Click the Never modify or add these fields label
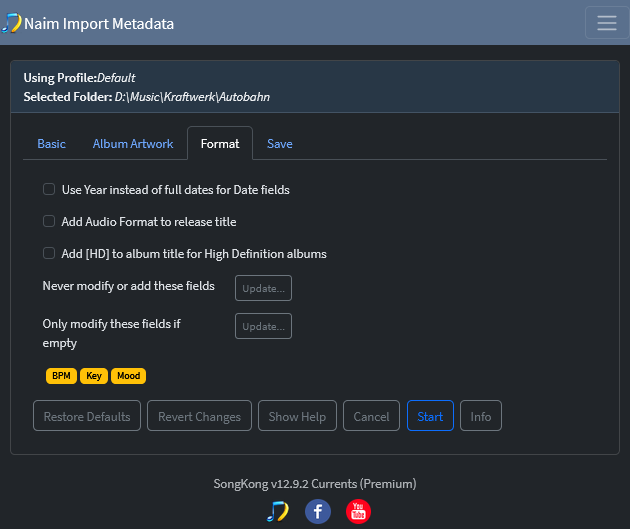630x529 pixels. click(129, 286)
